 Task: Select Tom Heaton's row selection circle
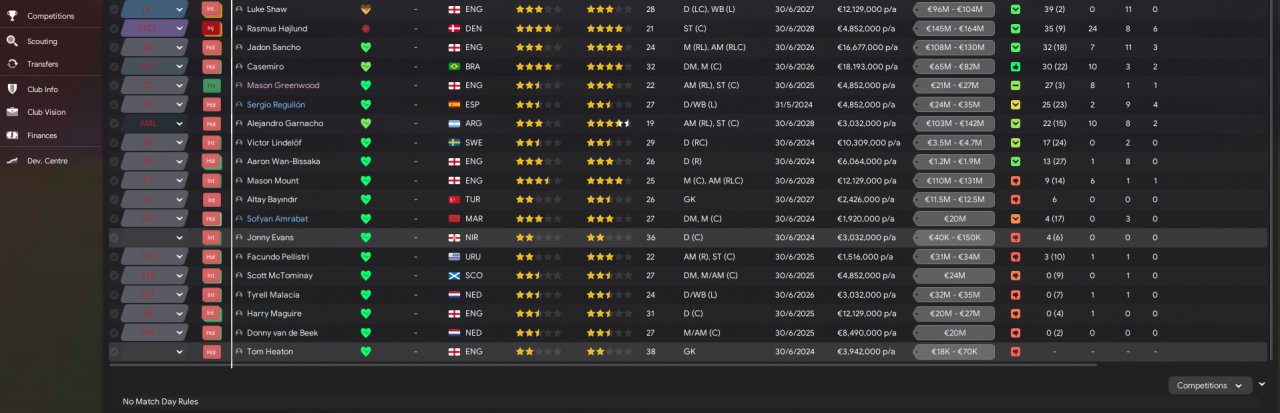click(x=114, y=352)
